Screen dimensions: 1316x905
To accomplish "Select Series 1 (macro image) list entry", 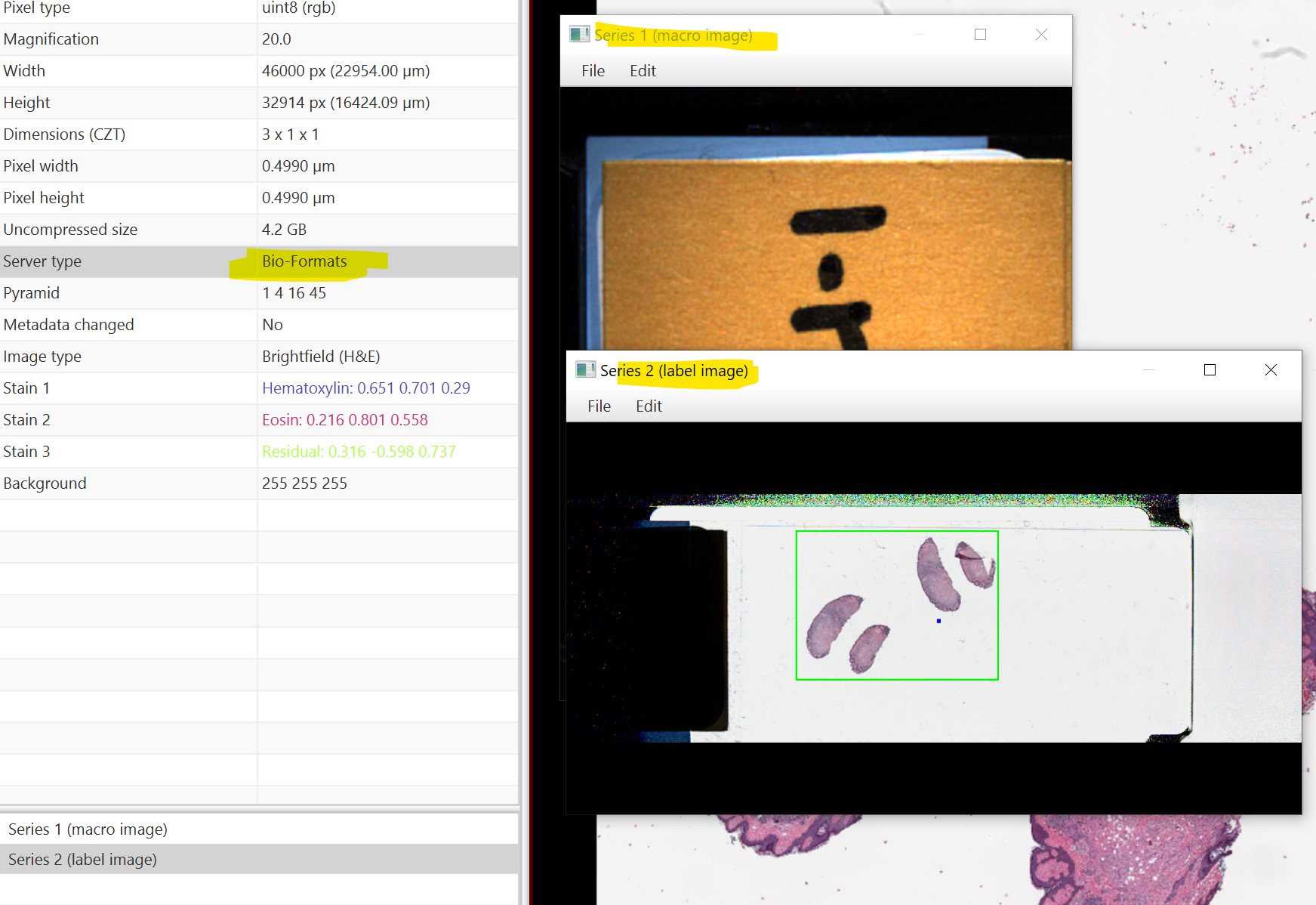I will pyautogui.click(x=259, y=829).
